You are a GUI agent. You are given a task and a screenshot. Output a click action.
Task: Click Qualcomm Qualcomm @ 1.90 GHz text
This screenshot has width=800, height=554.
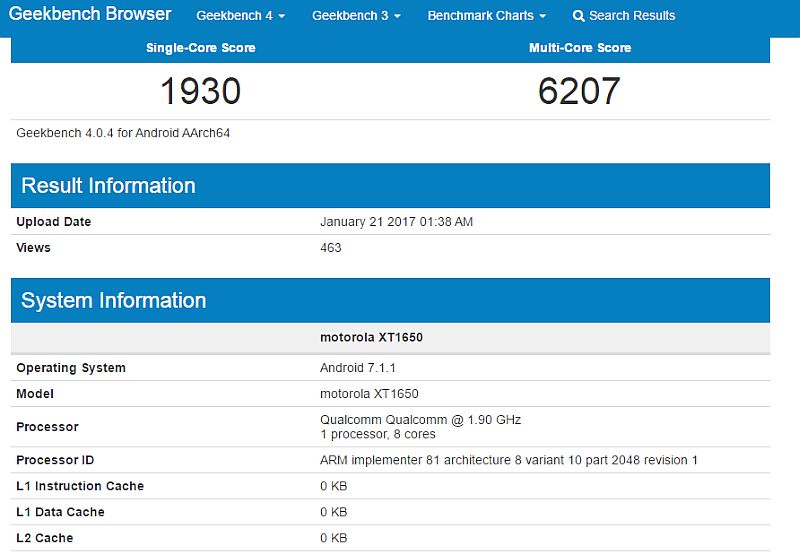[x=420, y=420]
